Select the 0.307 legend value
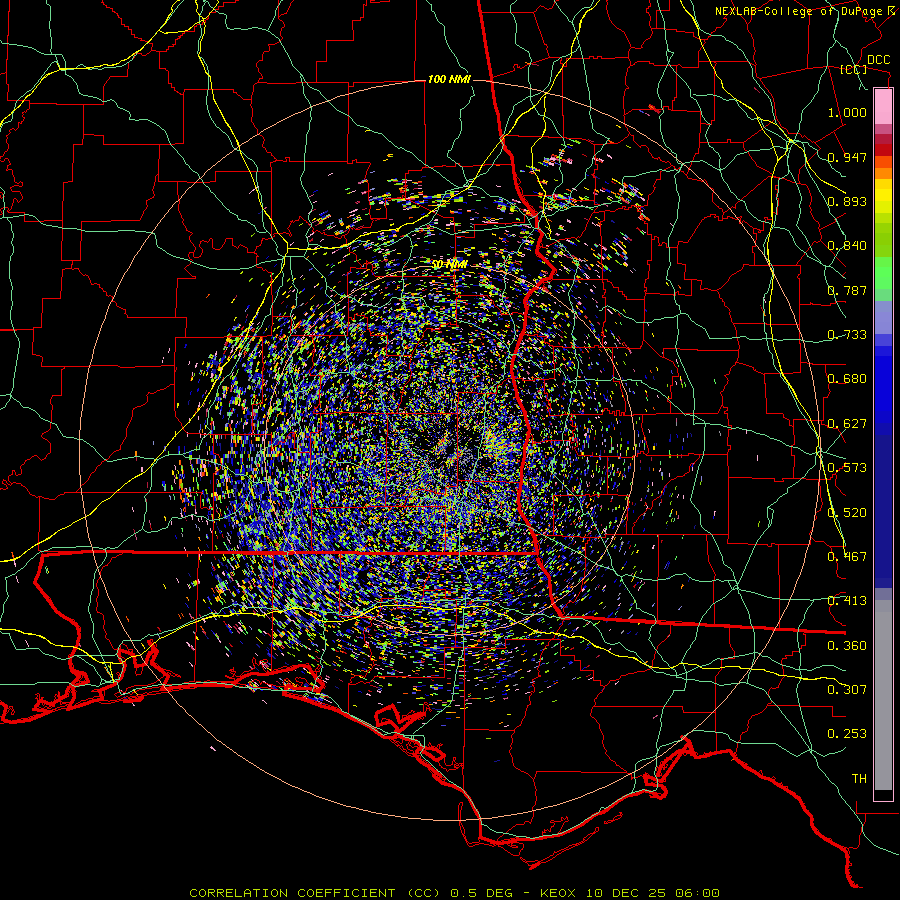Screen dimensions: 900x900 pos(847,690)
